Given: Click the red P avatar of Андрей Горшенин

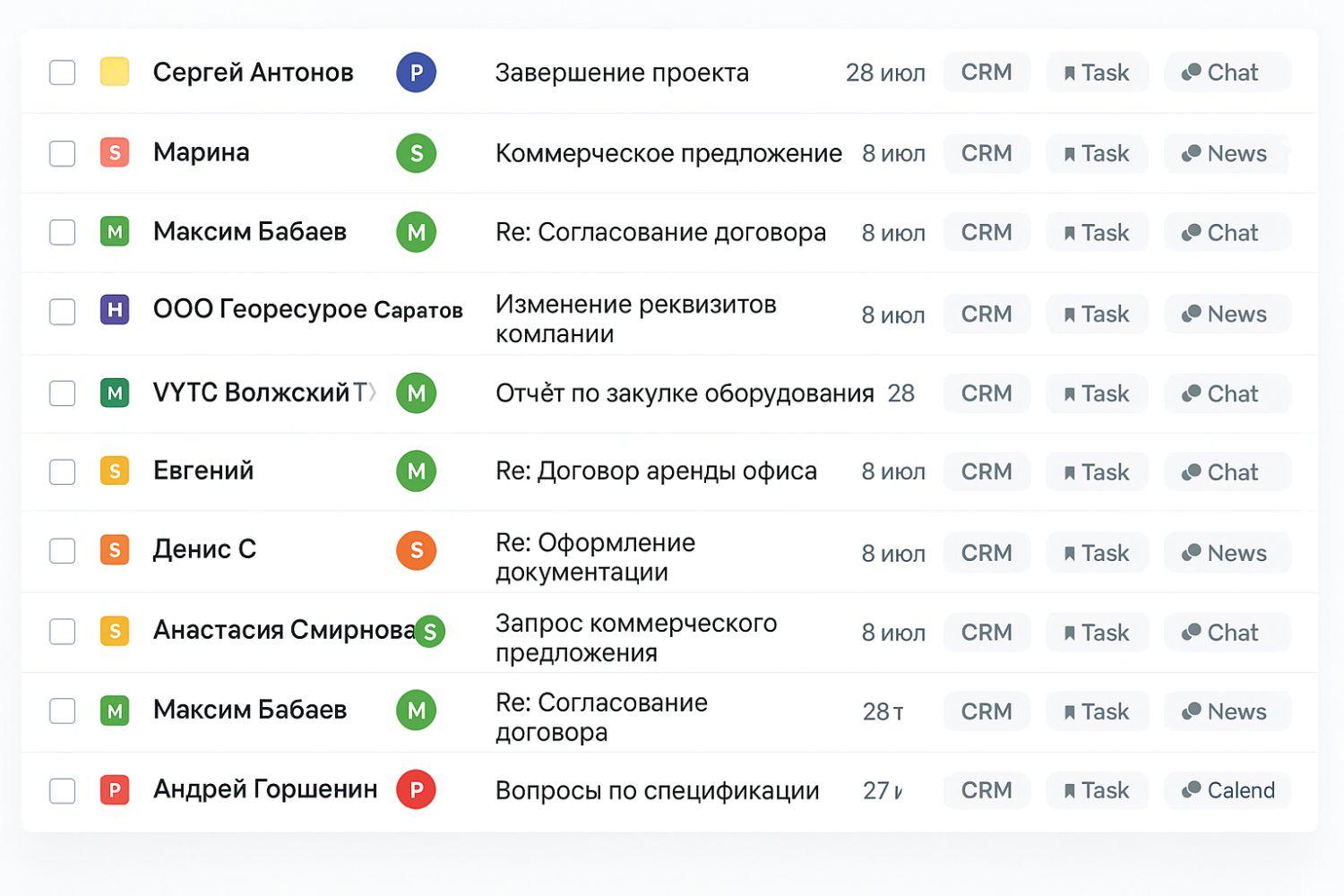Looking at the screenshot, I should [x=416, y=789].
